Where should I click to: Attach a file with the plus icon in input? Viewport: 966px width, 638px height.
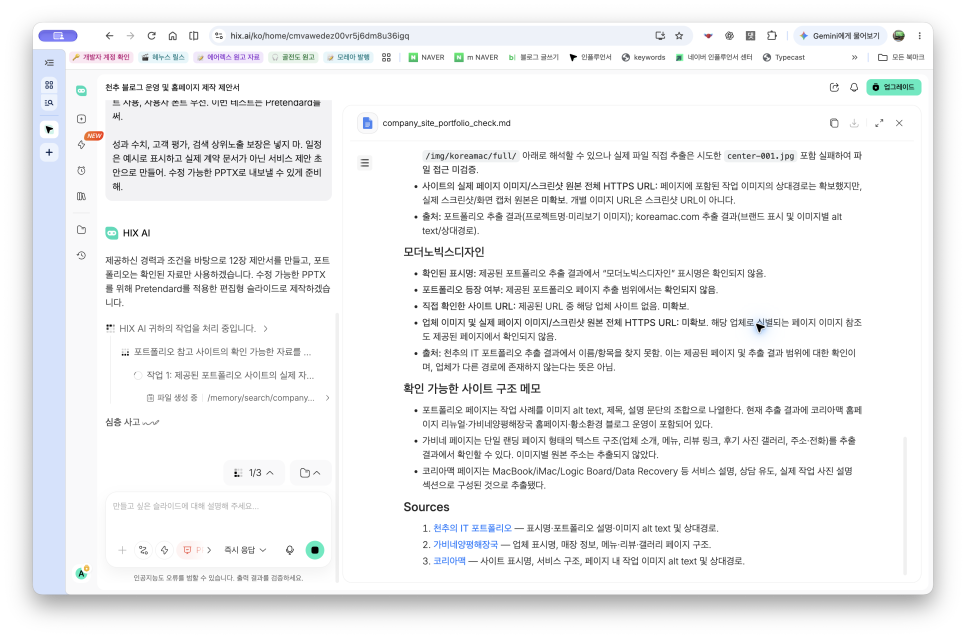(x=122, y=550)
